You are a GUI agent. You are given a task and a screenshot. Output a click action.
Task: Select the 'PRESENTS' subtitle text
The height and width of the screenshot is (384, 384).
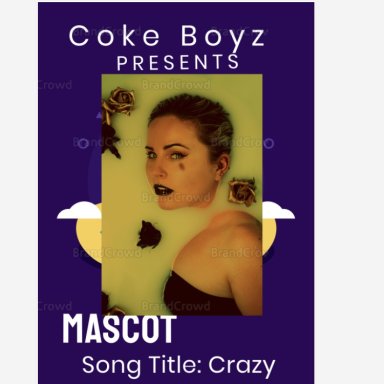coord(178,62)
